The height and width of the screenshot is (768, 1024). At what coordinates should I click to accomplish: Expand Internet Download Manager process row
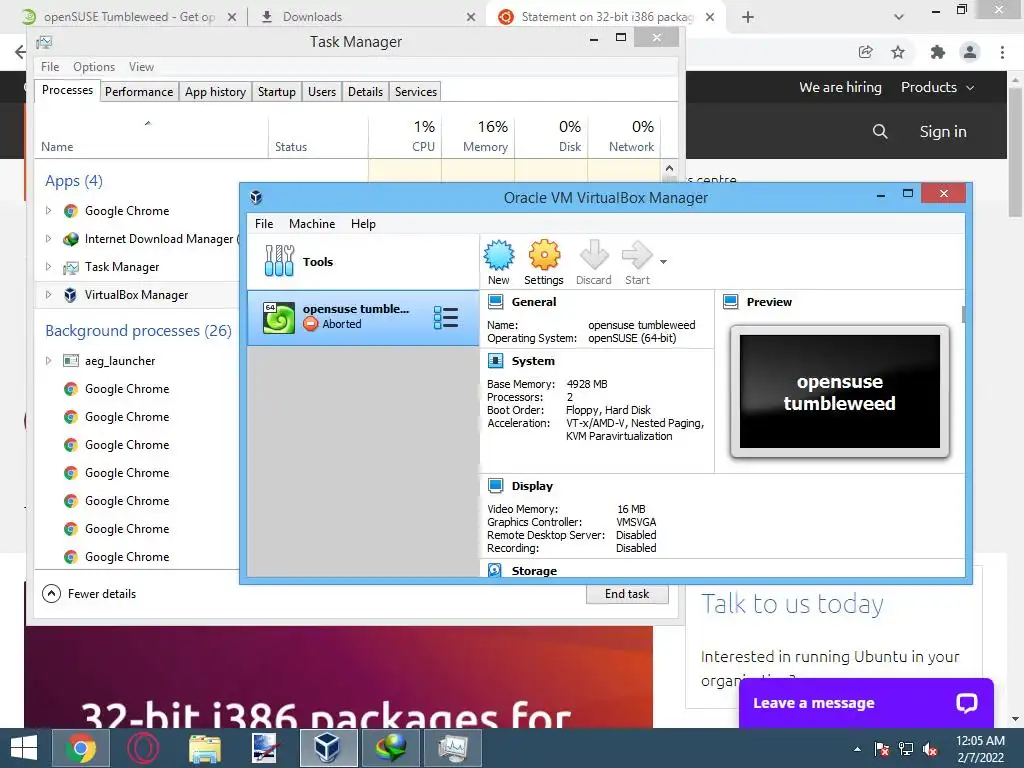(48, 238)
